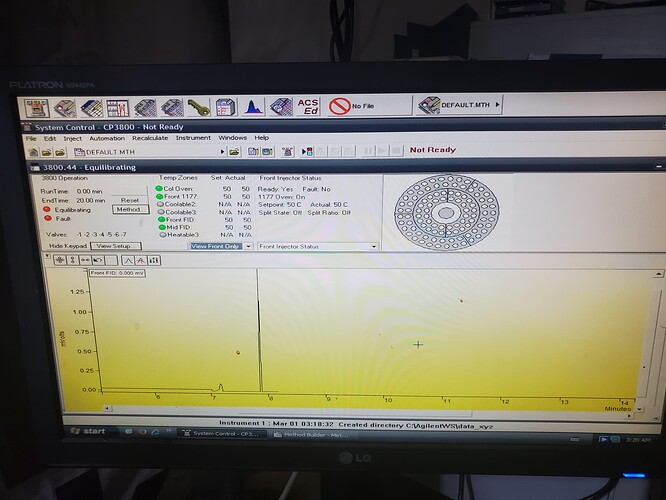Image resolution: width=666 pixels, height=500 pixels.
Task: Click the 3800.44 Equilibrating window title bar
Action: [x=344, y=167]
